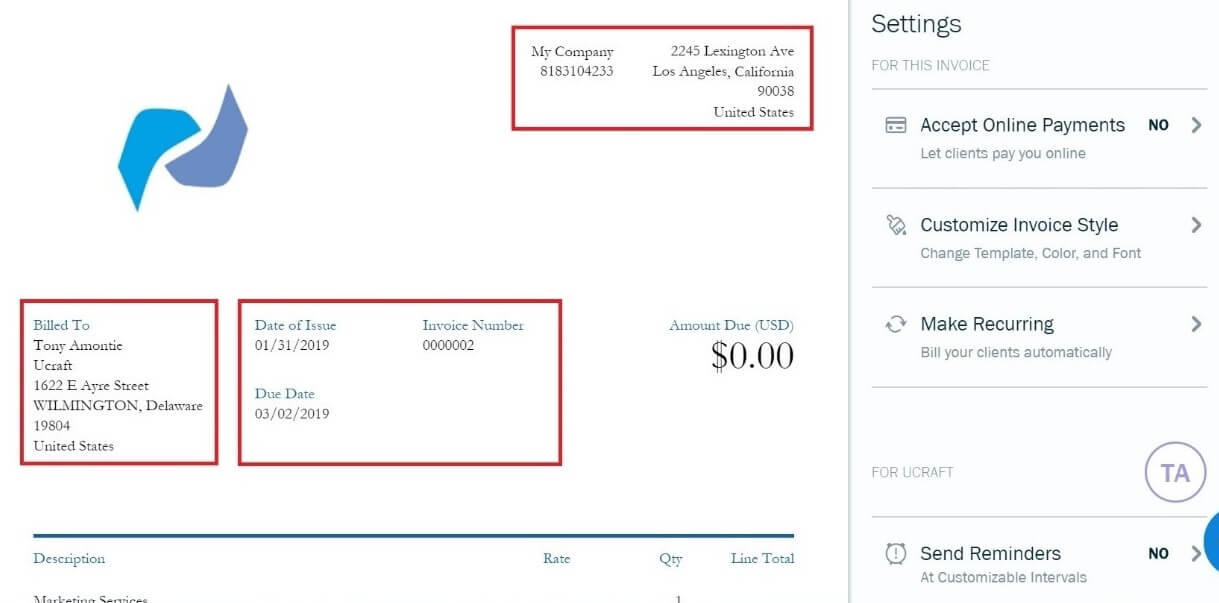1219x603 pixels.
Task: Click Customize Invoice Style link
Action: click(x=1019, y=224)
